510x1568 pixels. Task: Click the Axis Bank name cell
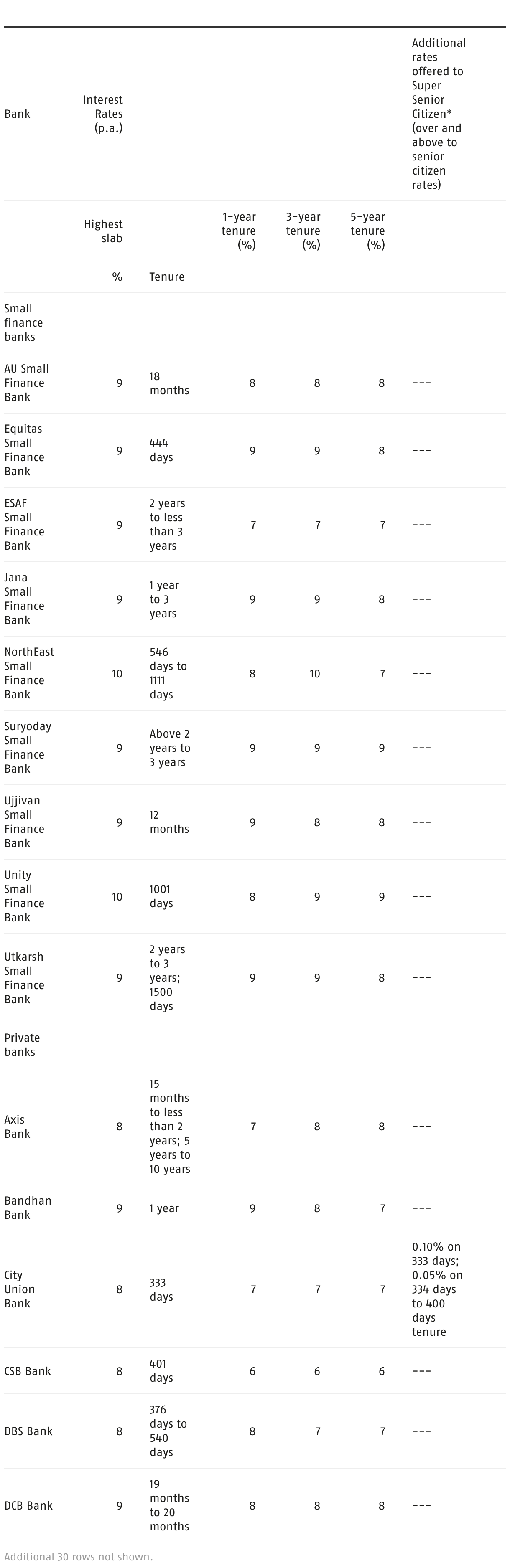[x=17, y=1126]
